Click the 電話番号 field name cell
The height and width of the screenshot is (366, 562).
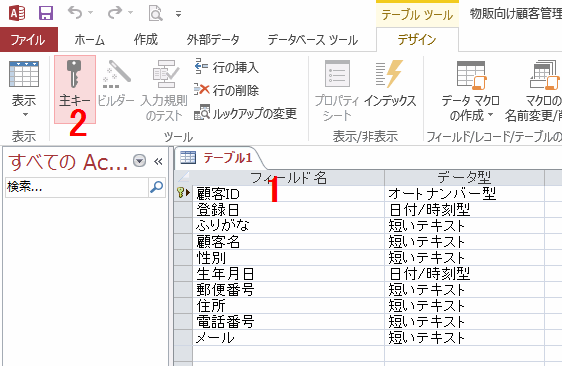pyautogui.click(x=289, y=322)
